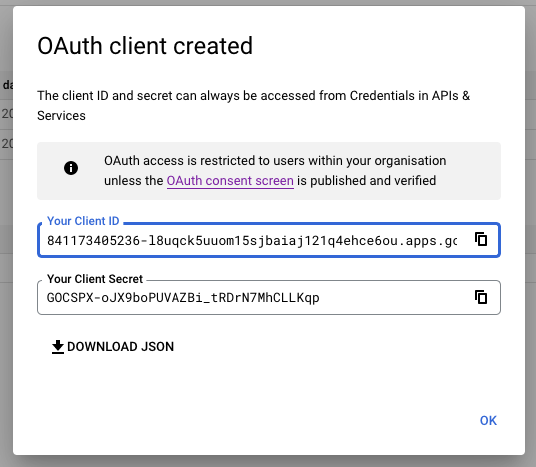This screenshot has width=536, height=467.
Task: Open the OAuth consent screen link
Action: click(230, 181)
